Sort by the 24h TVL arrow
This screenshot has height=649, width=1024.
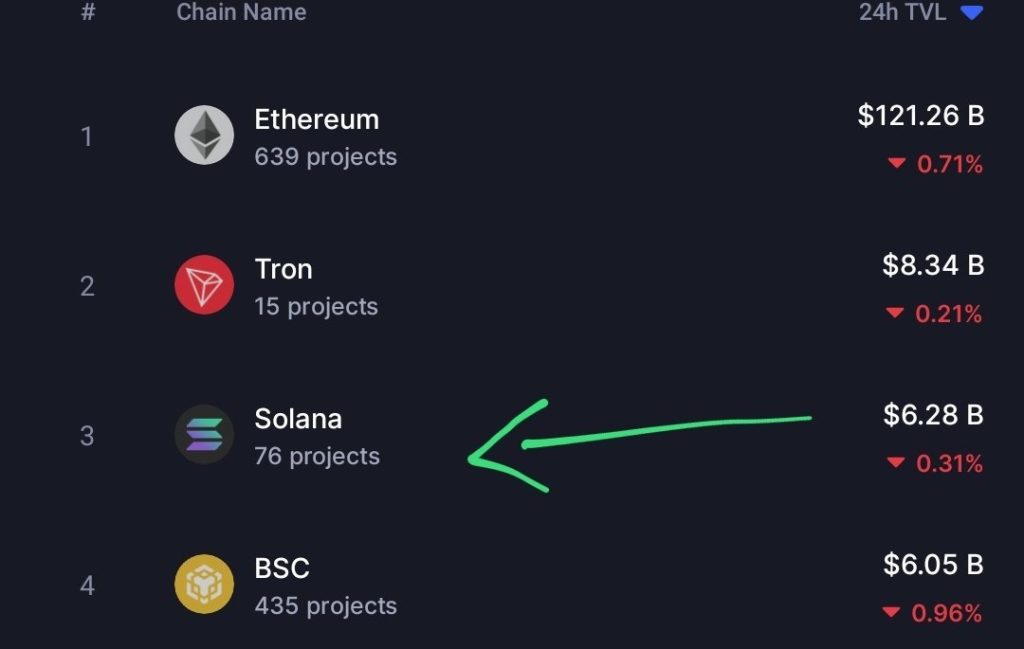pos(971,13)
